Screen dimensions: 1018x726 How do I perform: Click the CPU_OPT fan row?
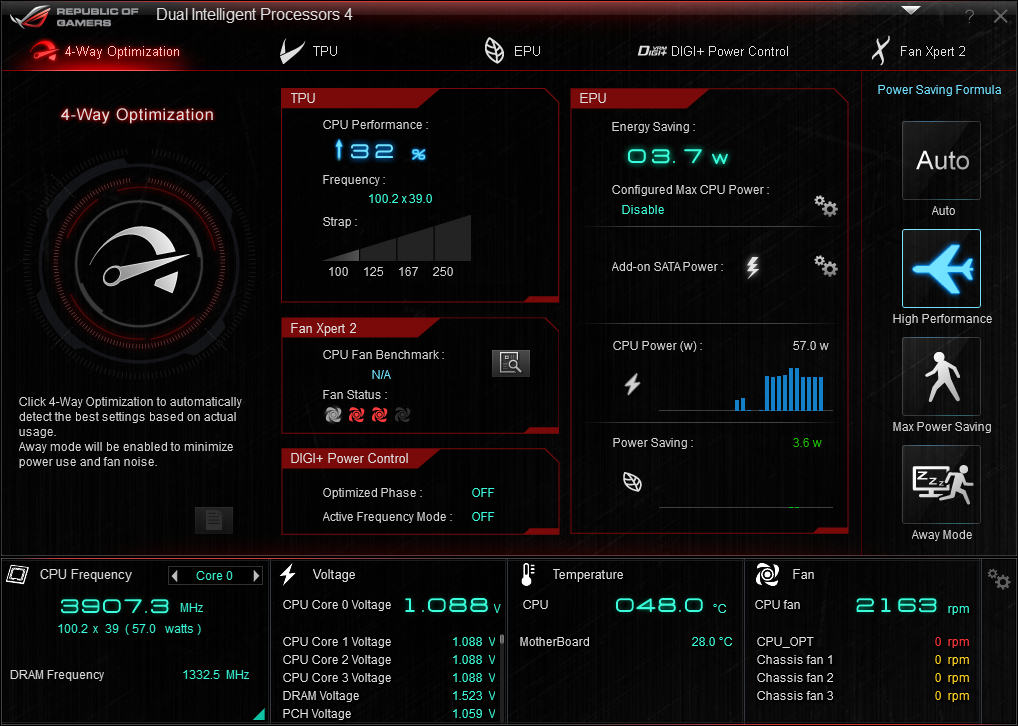tap(863, 642)
